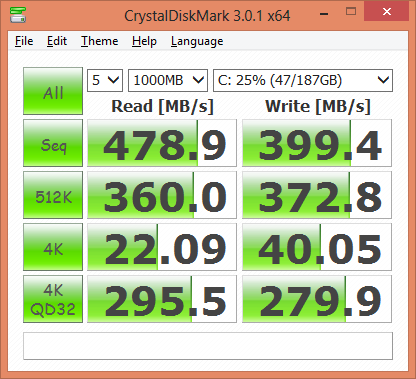
Task: Run all benchmarks with the All button
Action: [53, 91]
